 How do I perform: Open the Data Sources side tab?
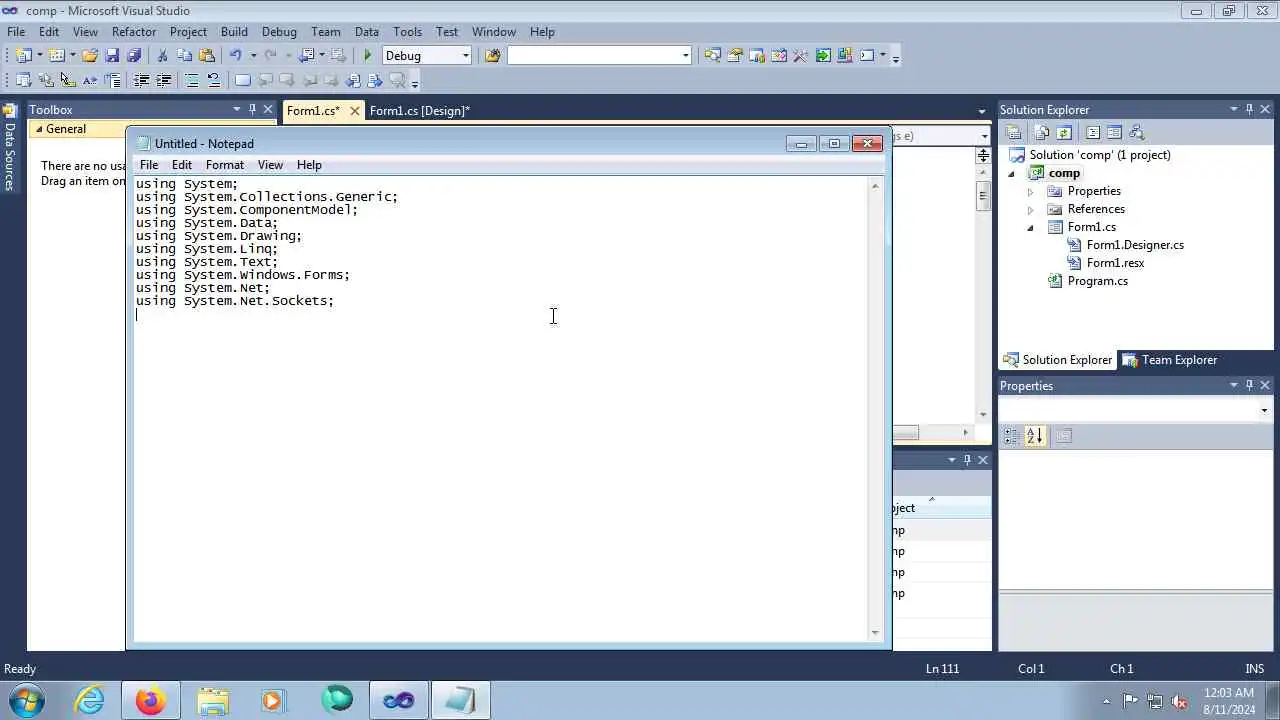(x=10, y=148)
